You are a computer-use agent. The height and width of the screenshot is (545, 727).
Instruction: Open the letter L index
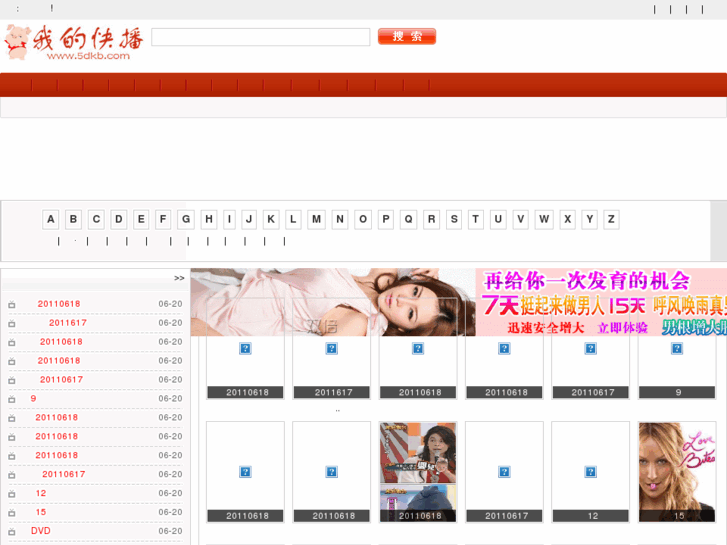click(293, 219)
